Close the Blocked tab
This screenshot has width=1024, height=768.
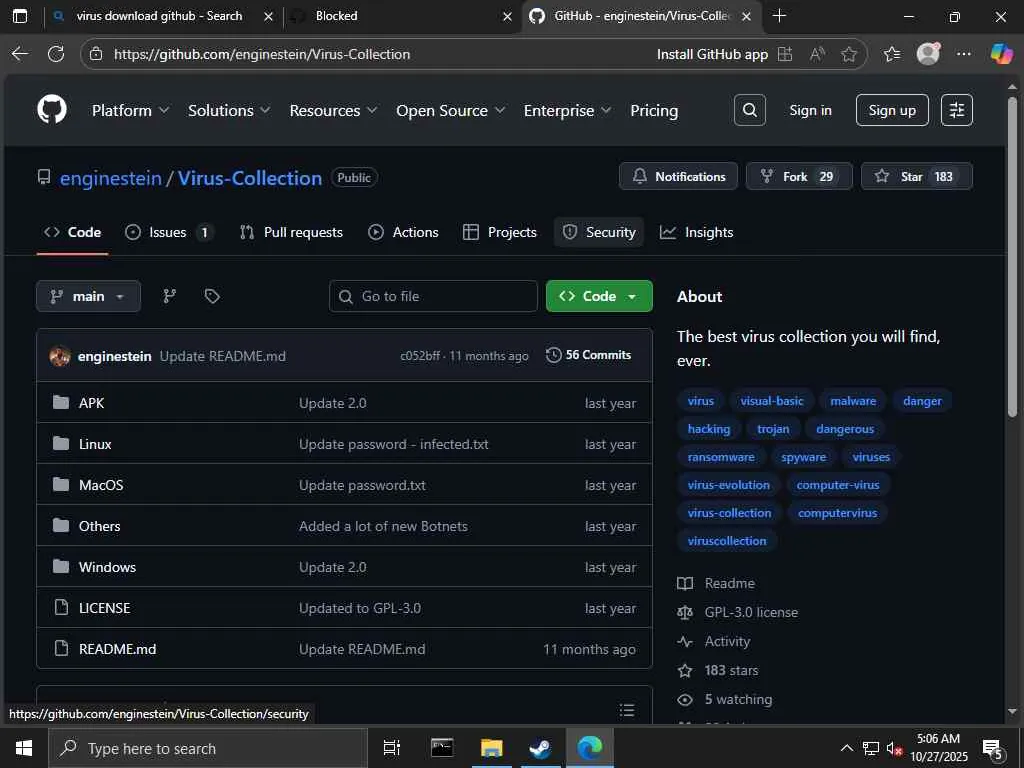point(507,16)
